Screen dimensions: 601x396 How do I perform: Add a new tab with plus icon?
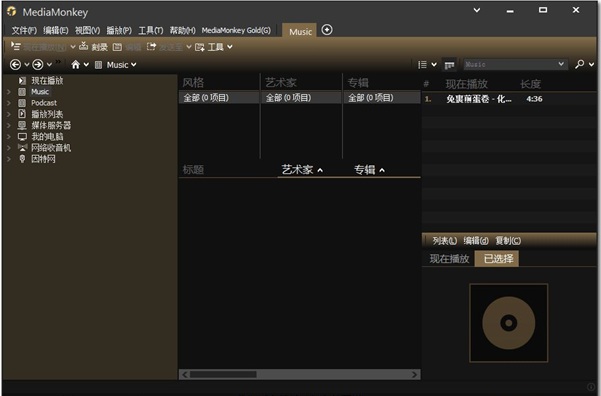(327, 30)
